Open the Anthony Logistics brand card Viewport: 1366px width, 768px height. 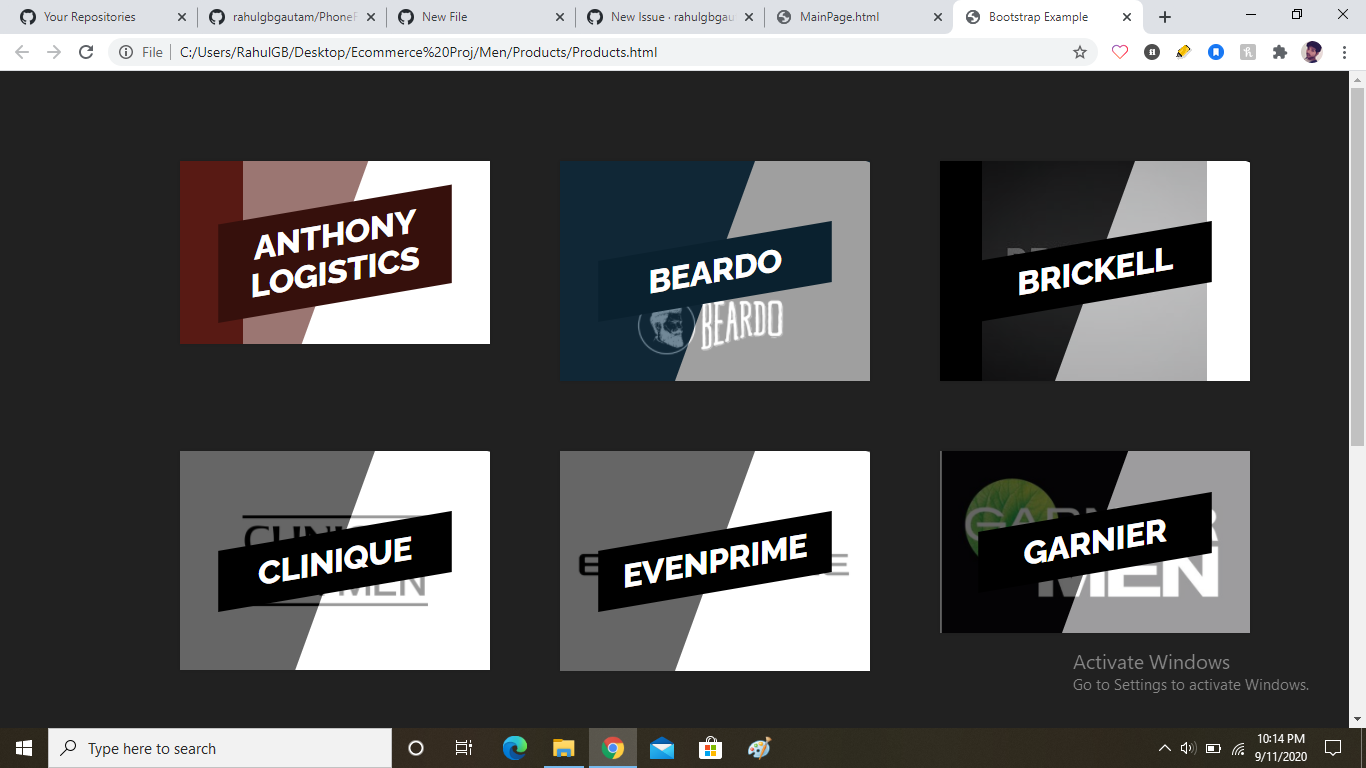335,253
